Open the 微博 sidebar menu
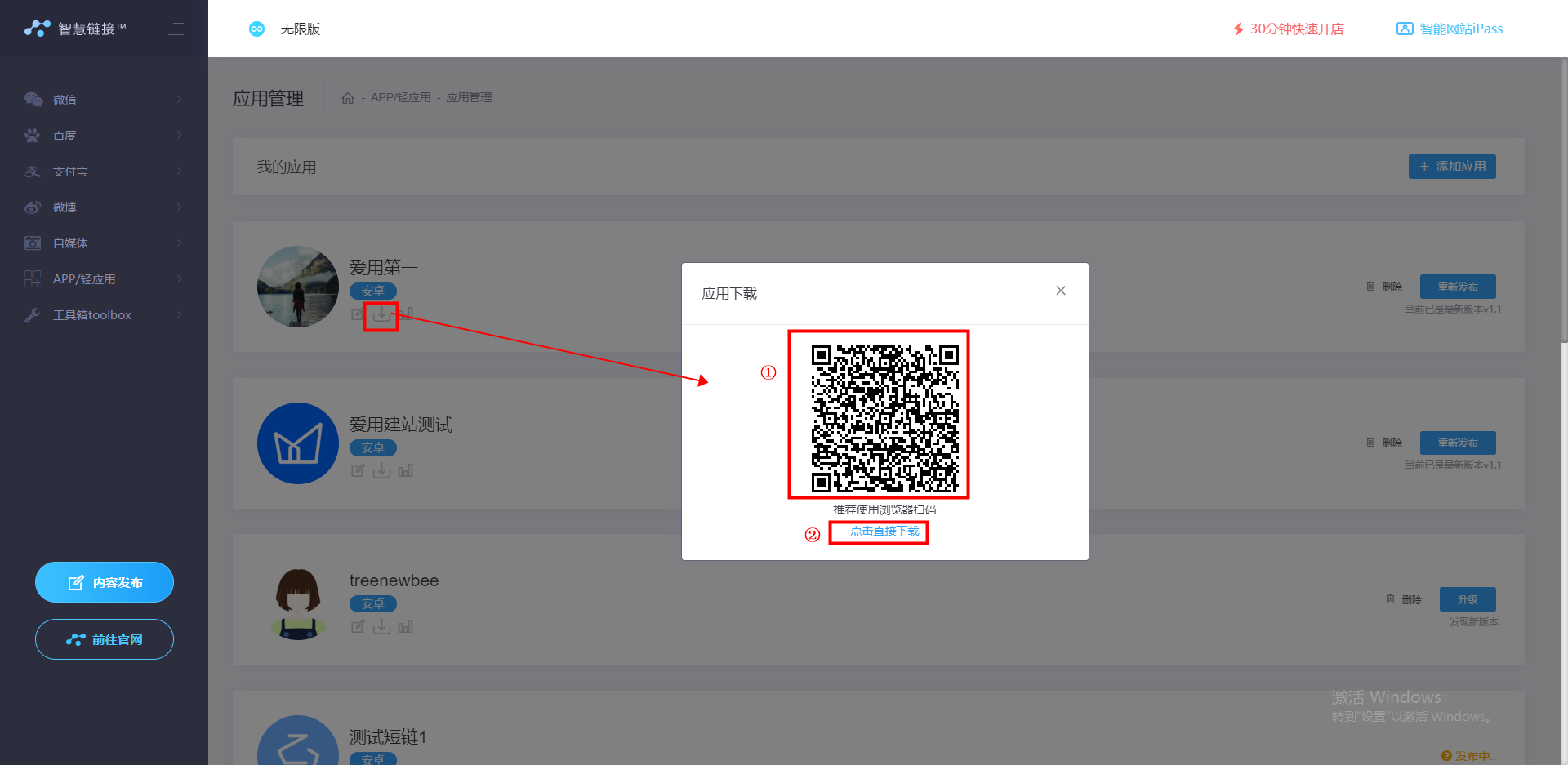The width and height of the screenshot is (1568, 765). click(104, 207)
